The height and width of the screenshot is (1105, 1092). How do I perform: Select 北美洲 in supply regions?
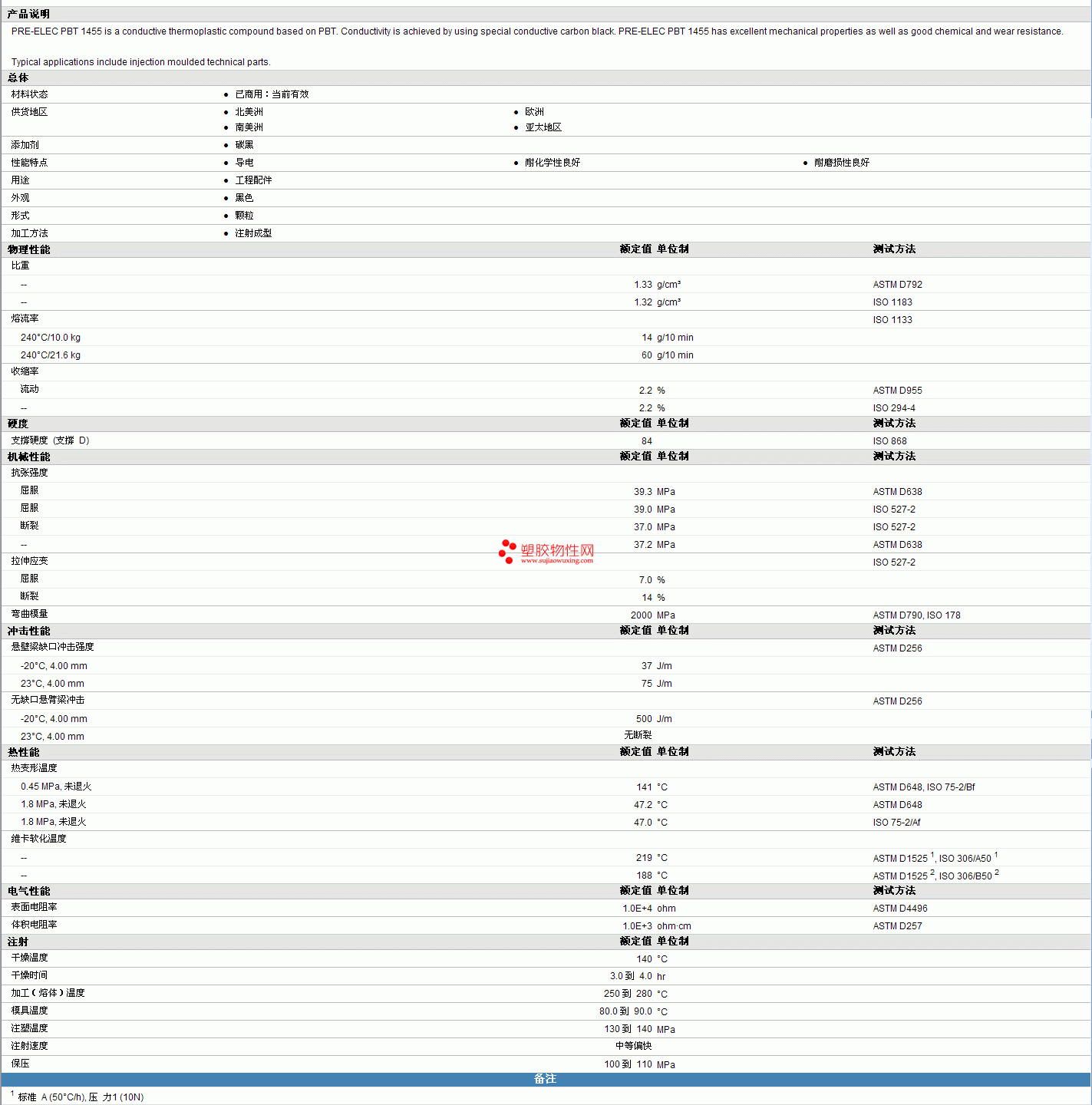click(x=249, y=112)
